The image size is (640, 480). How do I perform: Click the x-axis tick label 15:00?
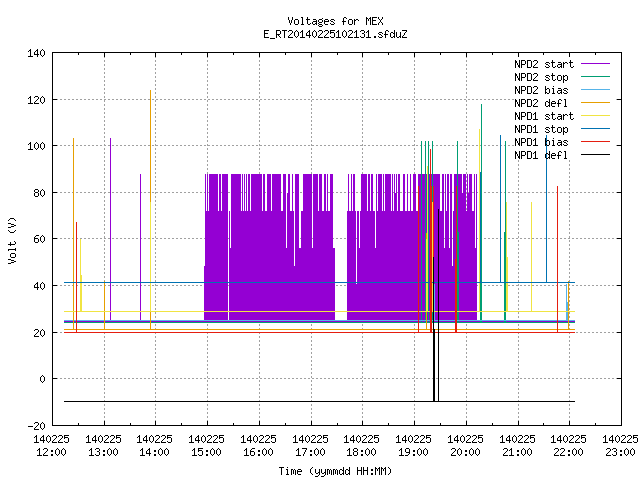pos(207,453)
